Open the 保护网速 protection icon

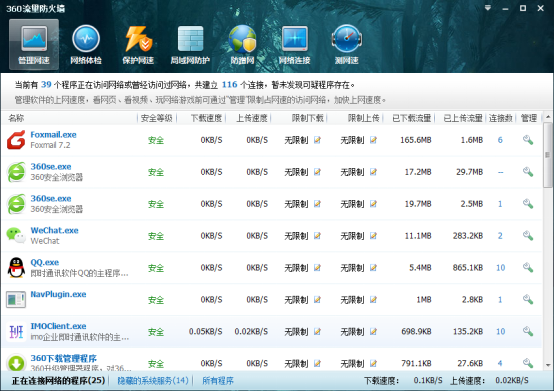[x=138, y=45]
